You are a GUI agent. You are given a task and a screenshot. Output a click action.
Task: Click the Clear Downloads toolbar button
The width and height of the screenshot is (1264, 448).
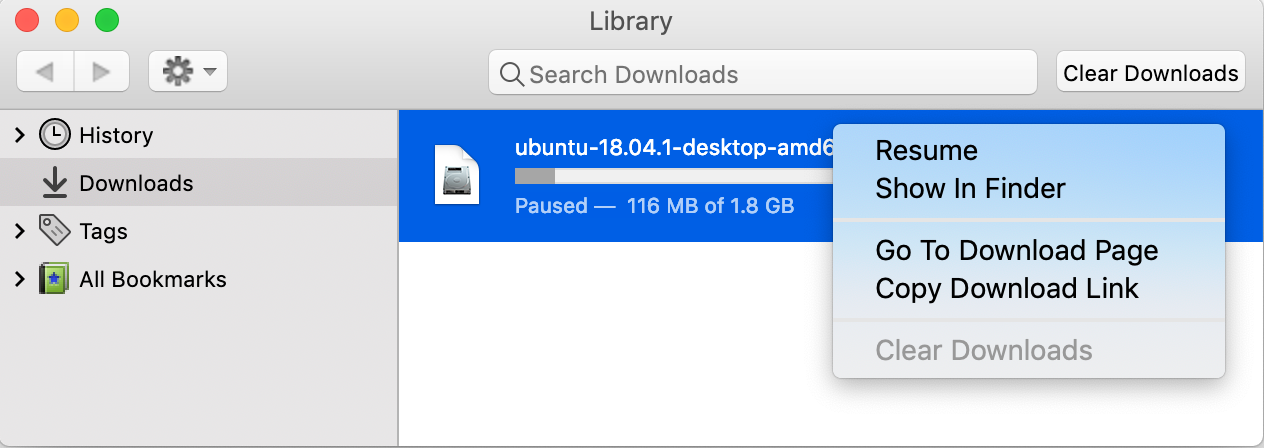tap(1151, 73)
